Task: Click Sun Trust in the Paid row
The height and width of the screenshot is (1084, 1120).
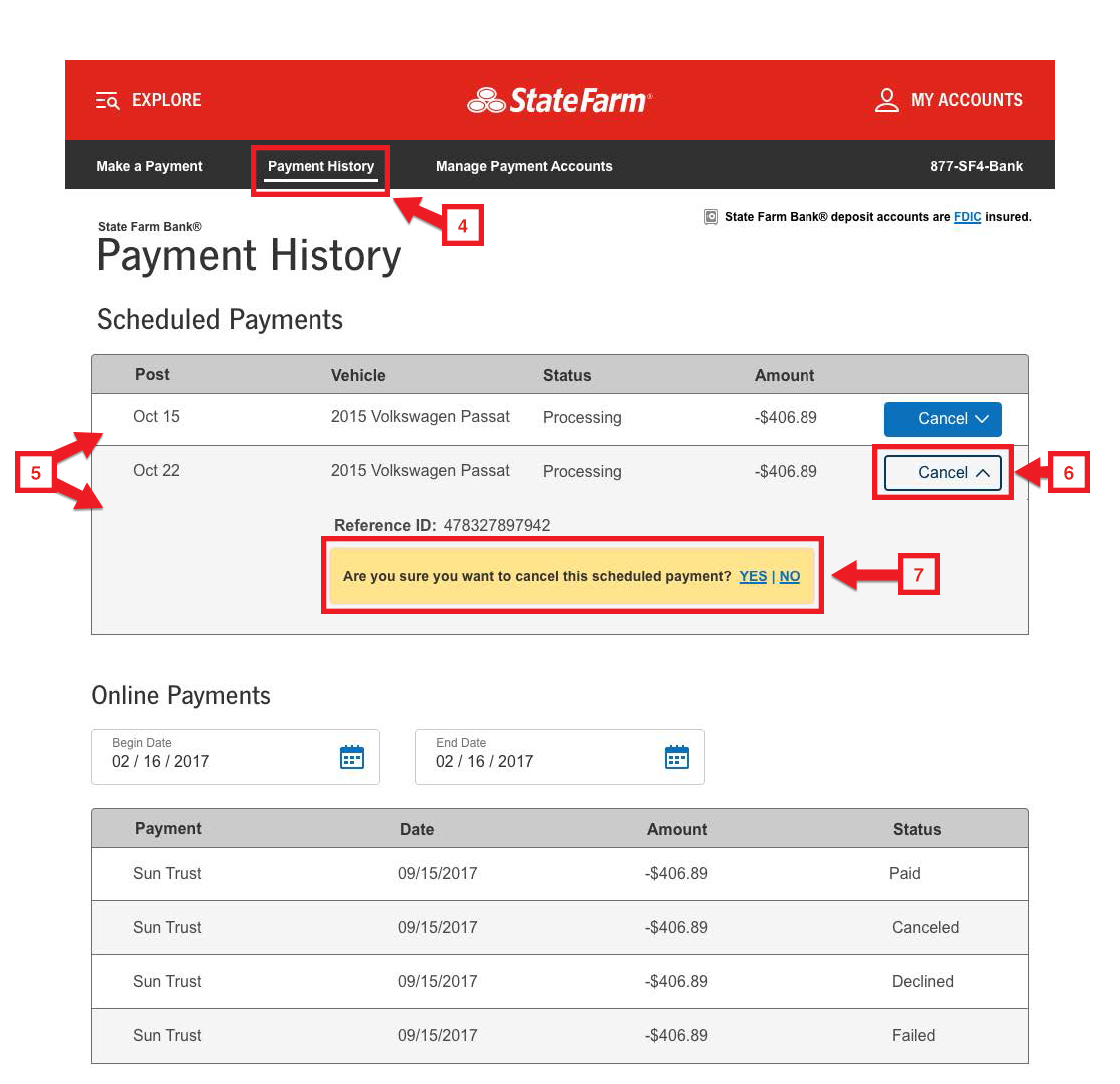Action: [x=167, y=873]
